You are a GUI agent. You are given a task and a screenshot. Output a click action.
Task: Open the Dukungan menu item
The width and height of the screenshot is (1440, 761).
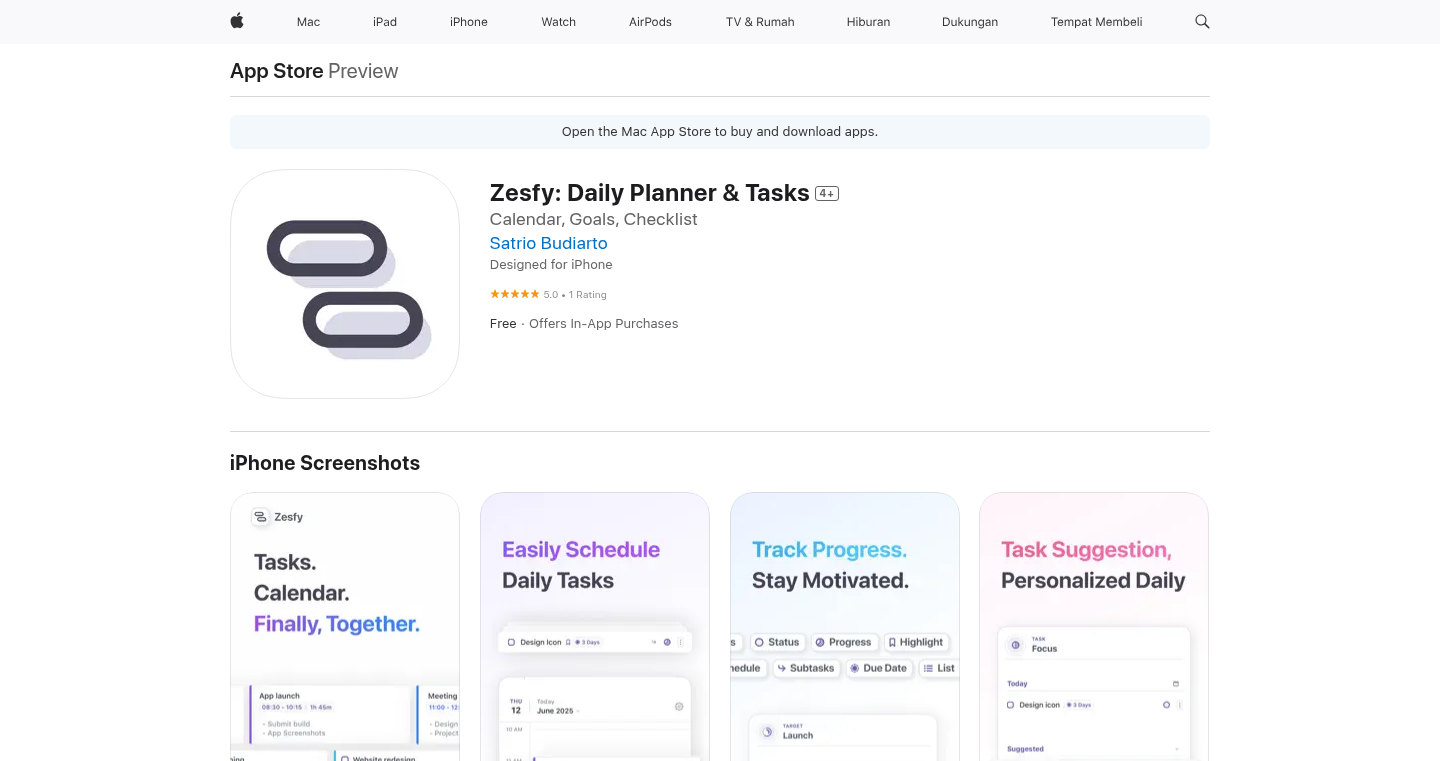tap(970, 22)
